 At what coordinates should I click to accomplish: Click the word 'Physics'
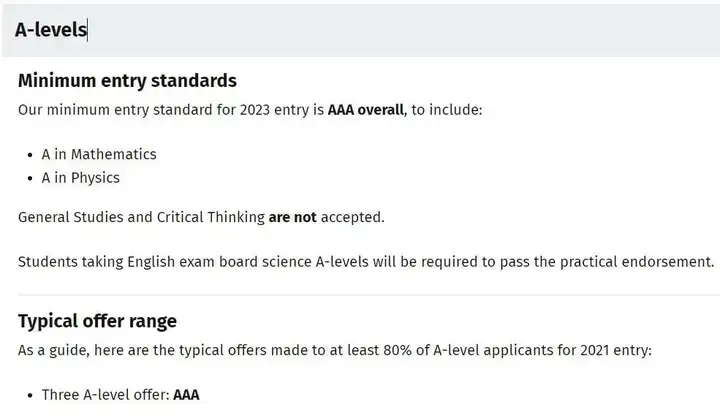tap(95, 178)
